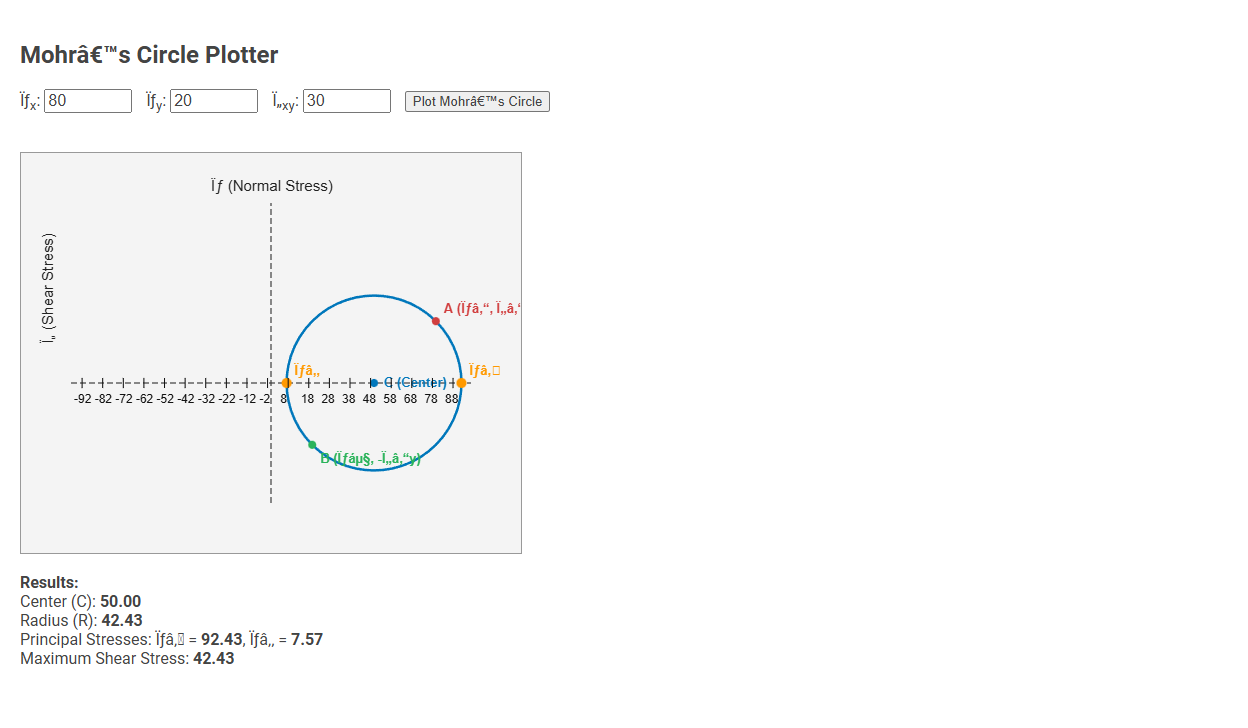Click the orange σ1 point on the right

click(461, 382)
